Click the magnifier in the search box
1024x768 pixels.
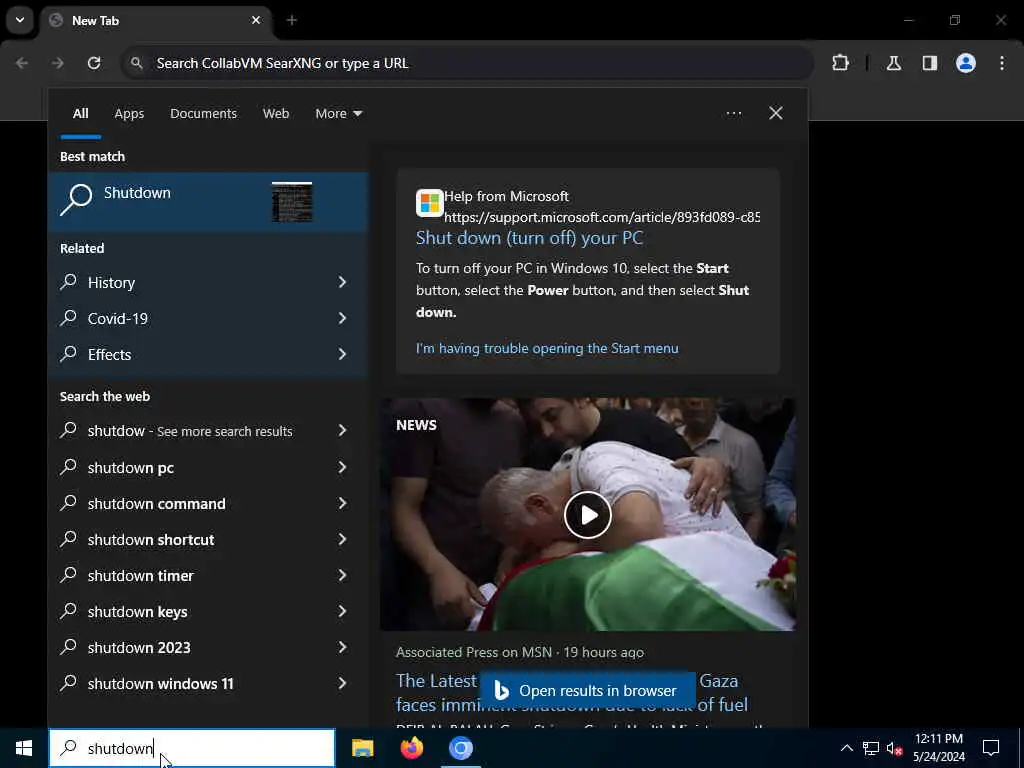tap(69, 748)
